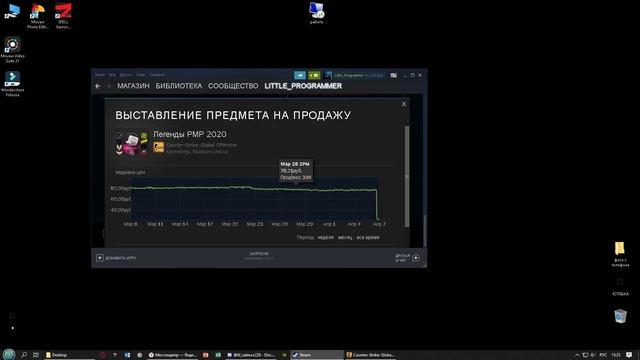The image size is (640, 360).
Task: Select the top-left computer desktop icon
Action: pos(12,11)
